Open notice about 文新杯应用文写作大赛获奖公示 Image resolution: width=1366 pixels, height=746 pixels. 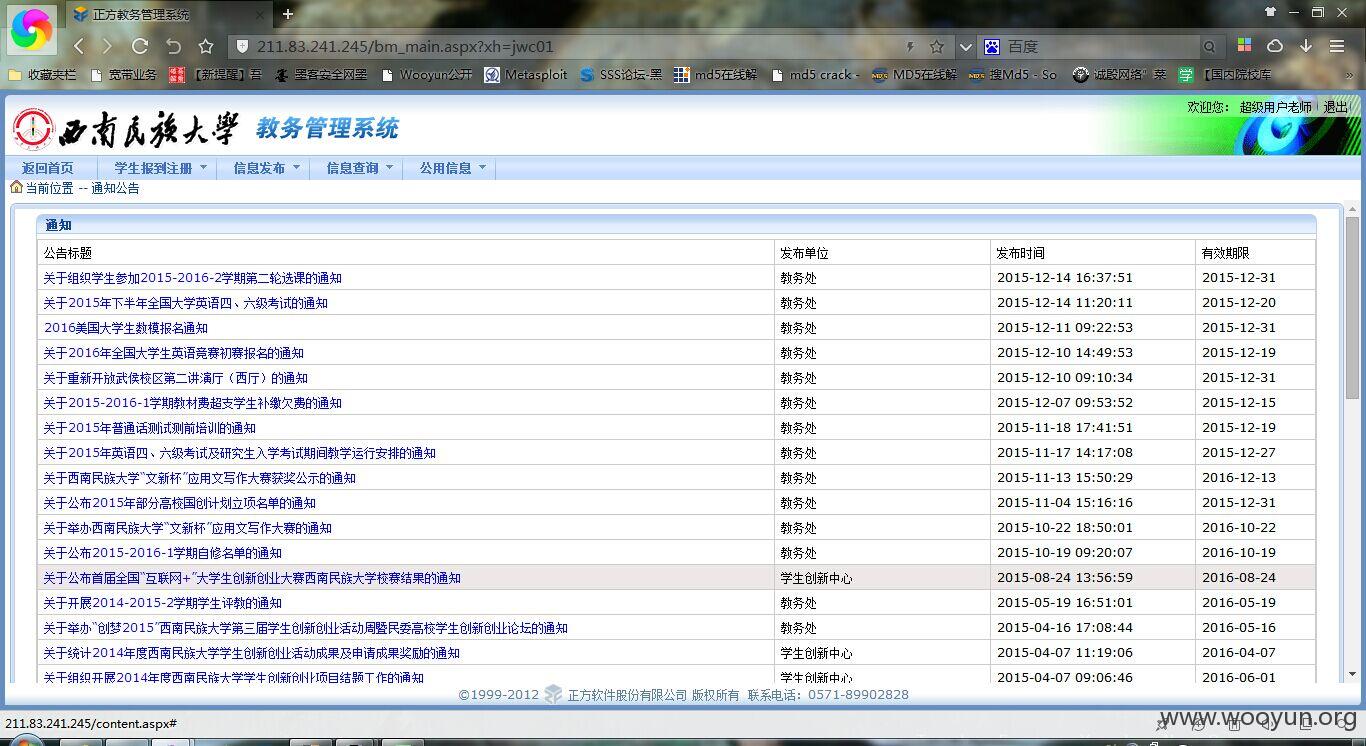point(199,478)
